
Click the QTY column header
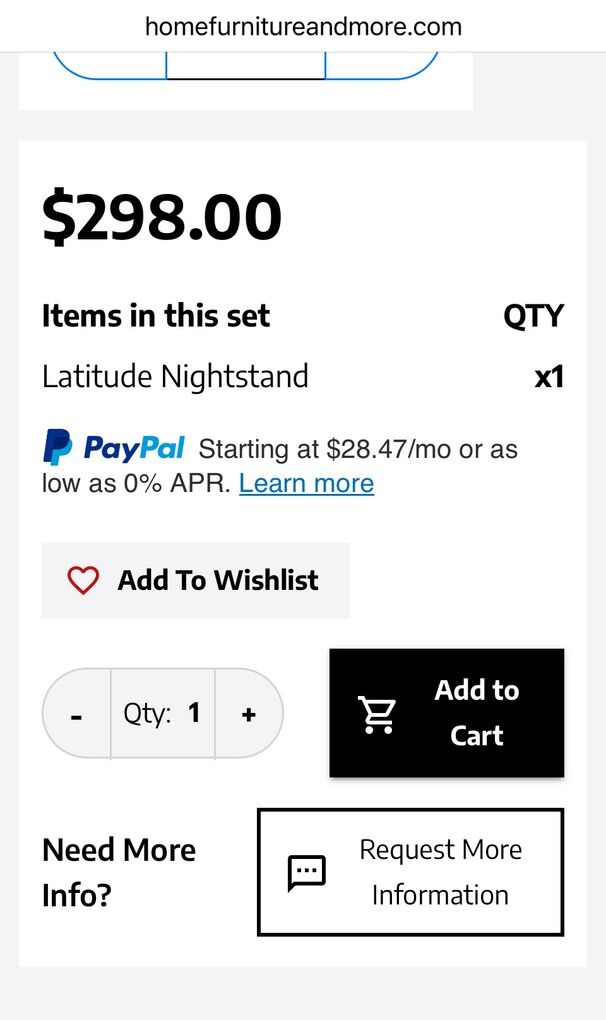533,316
